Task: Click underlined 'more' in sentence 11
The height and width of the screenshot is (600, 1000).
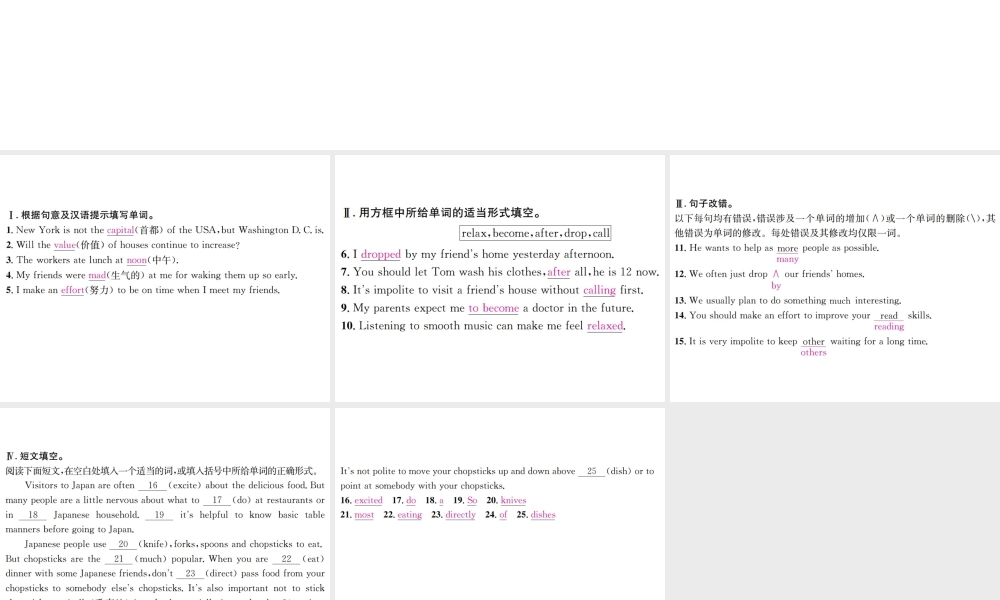Action: coord(788,249)
